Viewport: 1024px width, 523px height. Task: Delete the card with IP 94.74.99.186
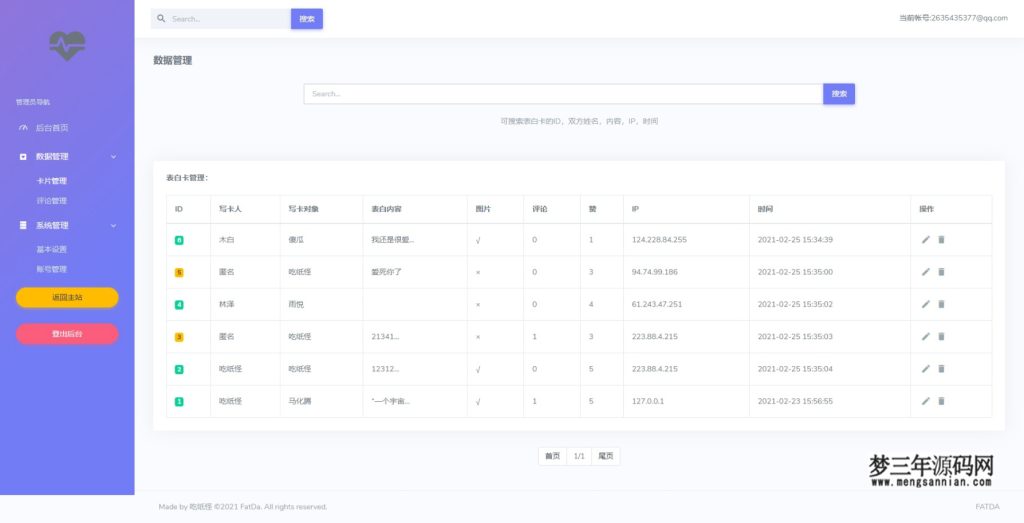[941, 272]
